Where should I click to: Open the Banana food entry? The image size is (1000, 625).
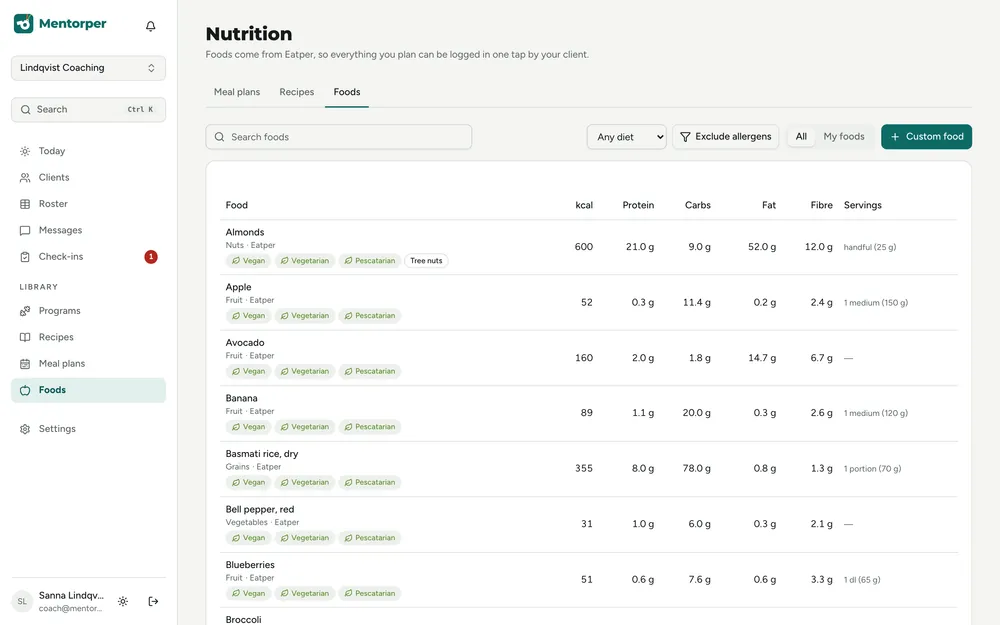click(242, 398)
